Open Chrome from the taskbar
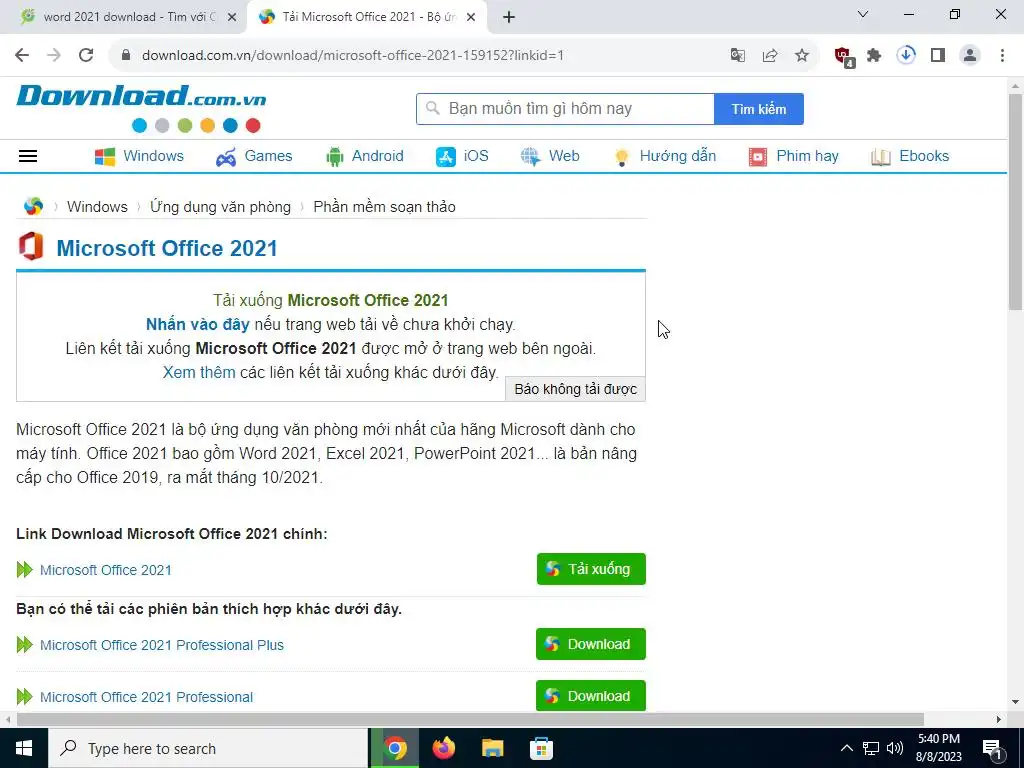 click(395, 748)
